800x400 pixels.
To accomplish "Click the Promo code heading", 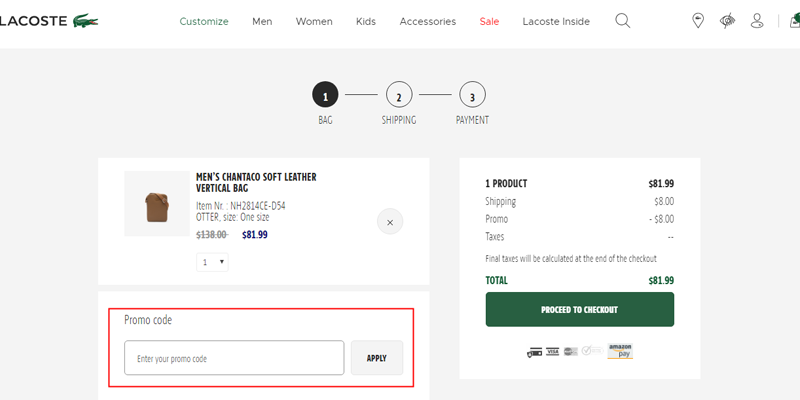I will 148,320.
